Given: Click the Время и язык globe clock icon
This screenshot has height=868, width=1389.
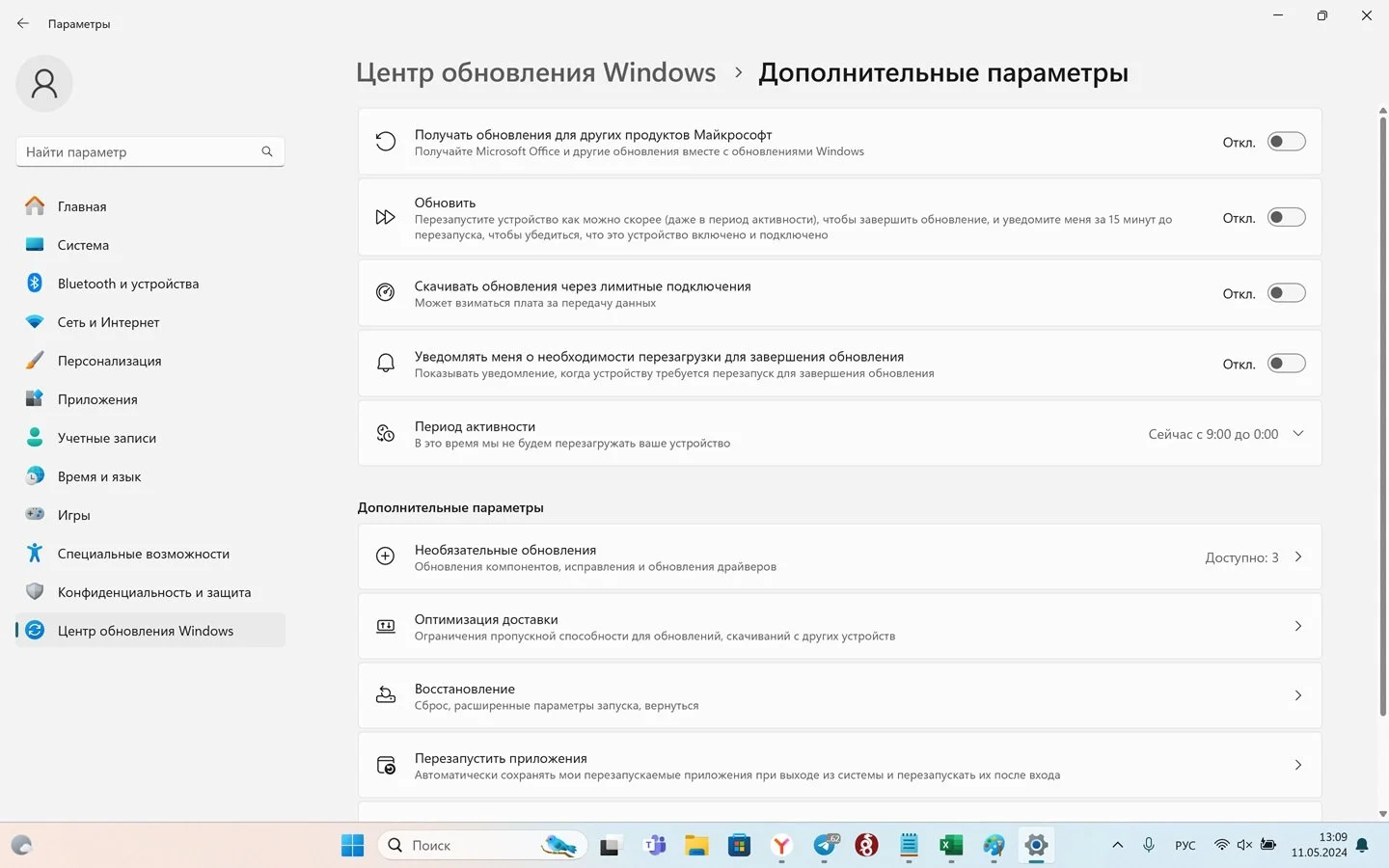Looking at the screenshot, I should coord(35,475).
